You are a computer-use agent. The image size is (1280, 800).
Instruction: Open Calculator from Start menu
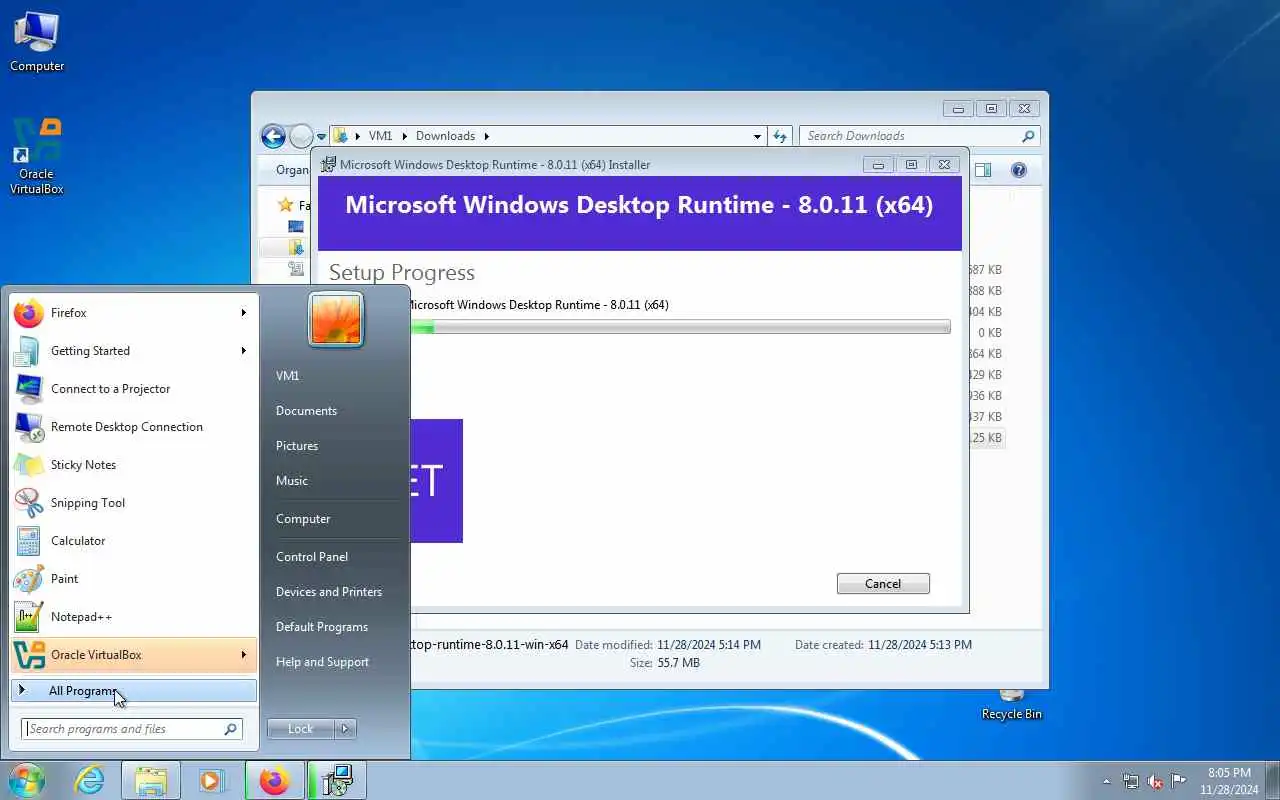pos(133,541)
